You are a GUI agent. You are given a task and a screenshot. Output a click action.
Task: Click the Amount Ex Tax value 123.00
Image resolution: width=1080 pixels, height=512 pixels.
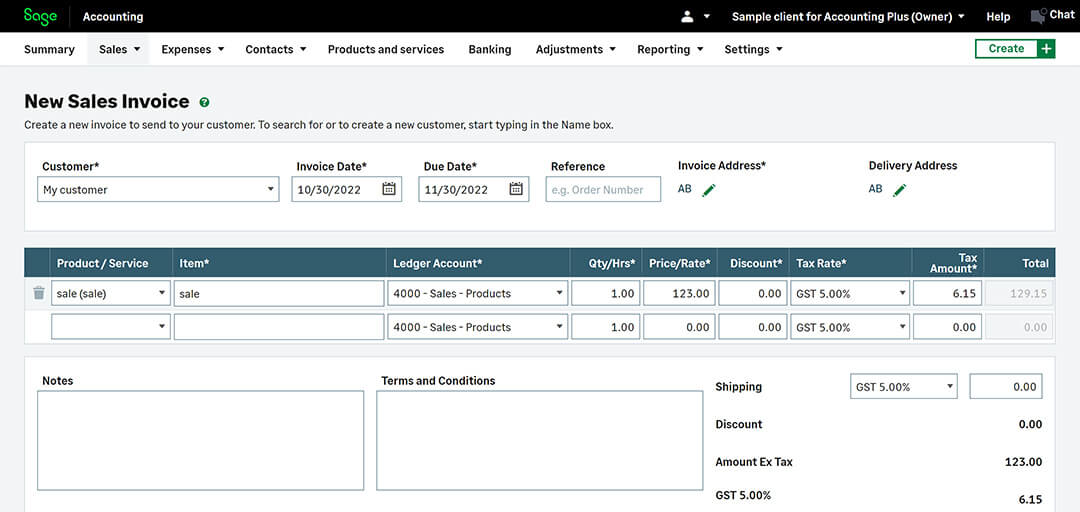(x=1024, y=462)
